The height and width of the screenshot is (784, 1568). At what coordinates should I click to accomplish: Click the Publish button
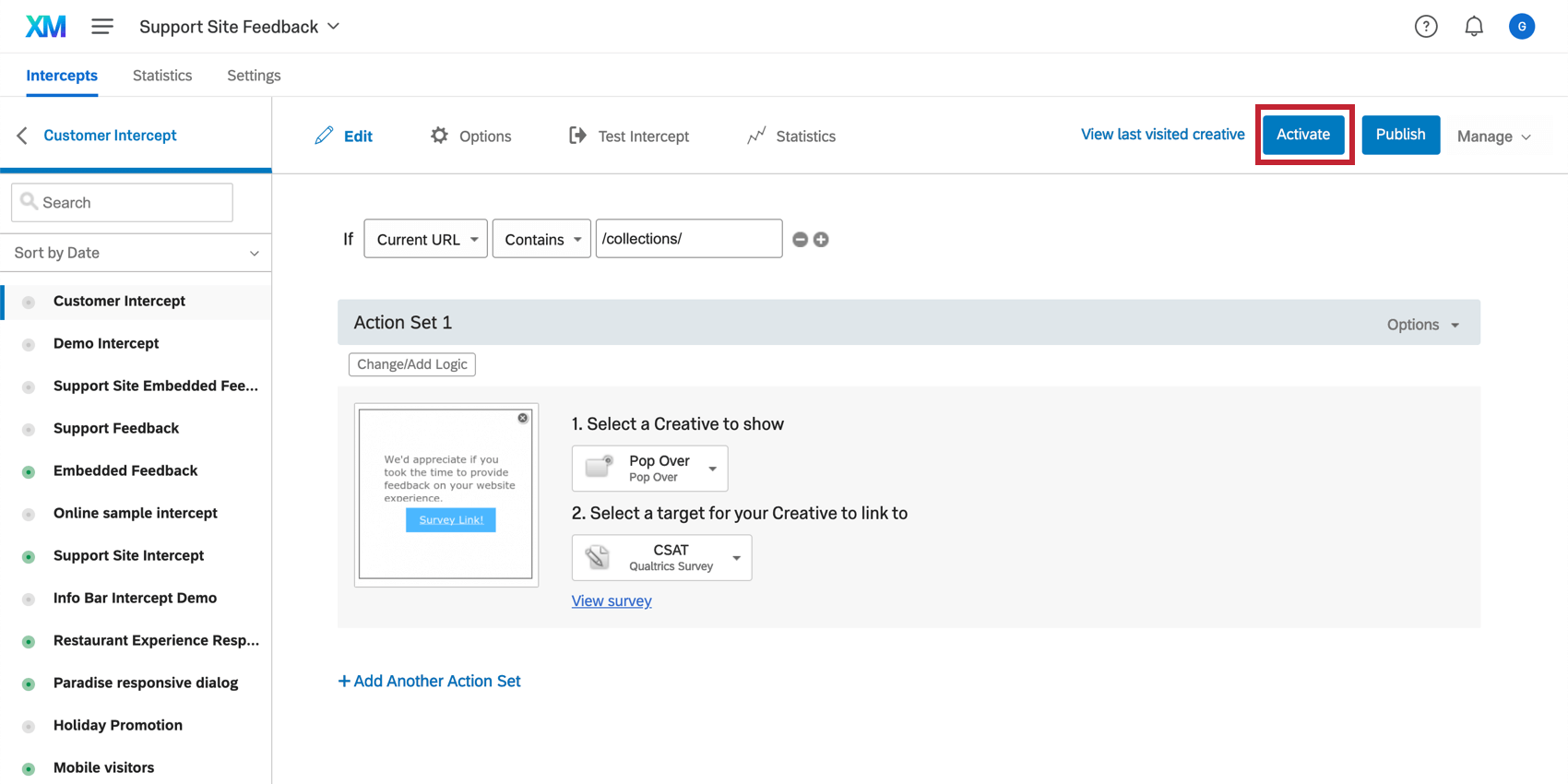pyautogui.click(x=1401, y=135)
